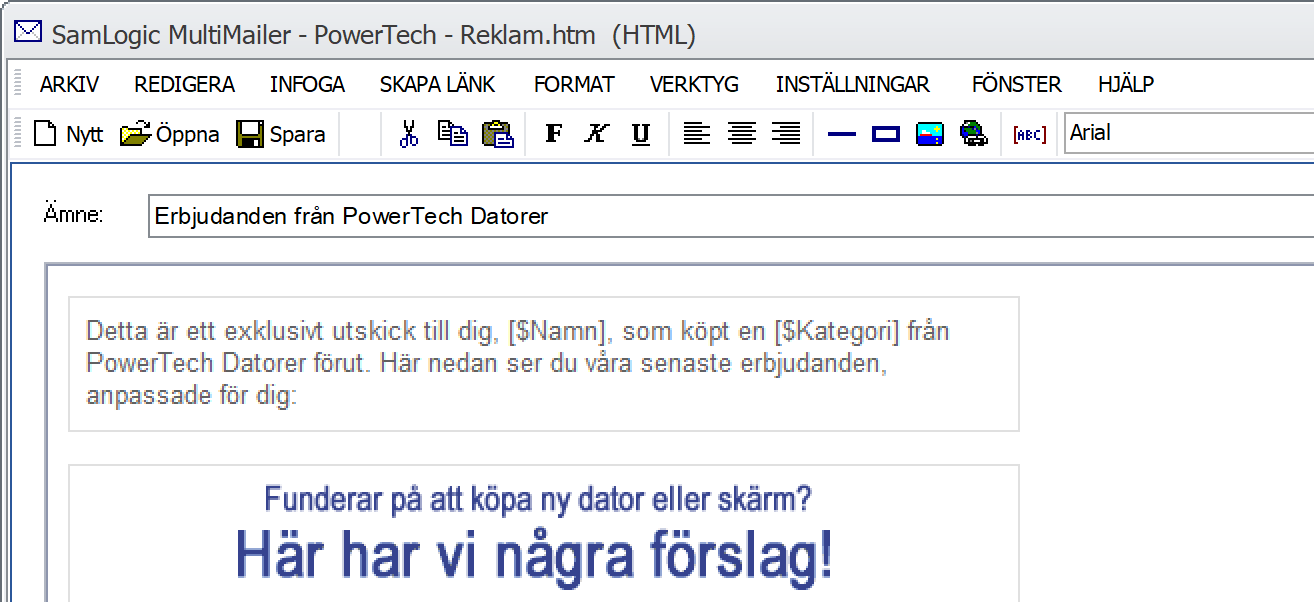Viewport: 1314px width, 602px height.
Task: Insert a rectangle frame box
Action: point(886,134)
